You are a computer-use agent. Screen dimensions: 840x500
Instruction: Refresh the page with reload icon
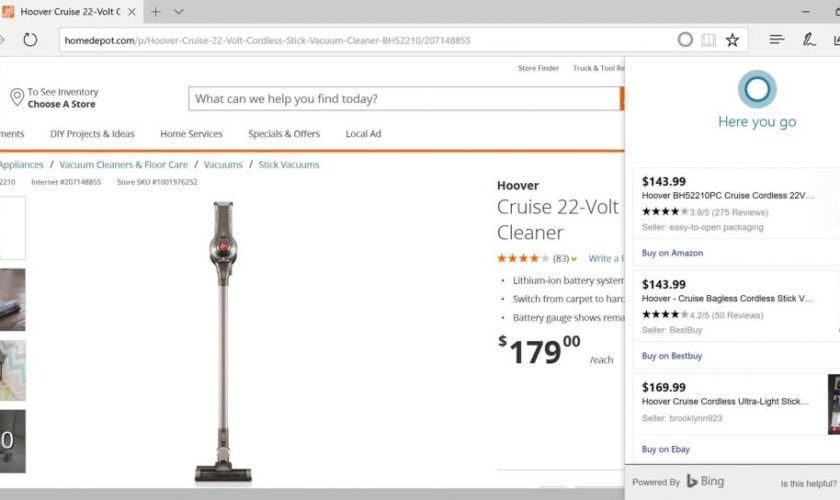pos(30,40)
